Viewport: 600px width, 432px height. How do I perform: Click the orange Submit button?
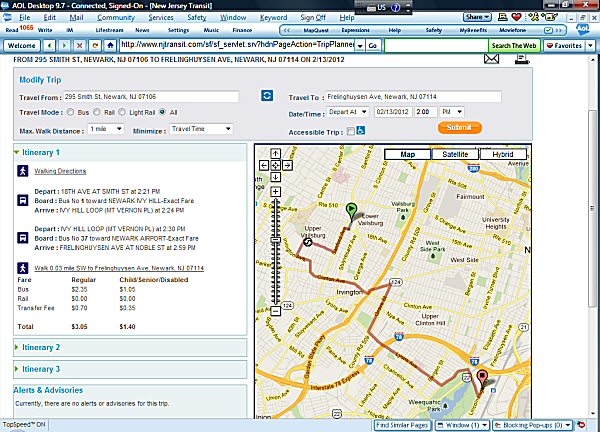460,127
